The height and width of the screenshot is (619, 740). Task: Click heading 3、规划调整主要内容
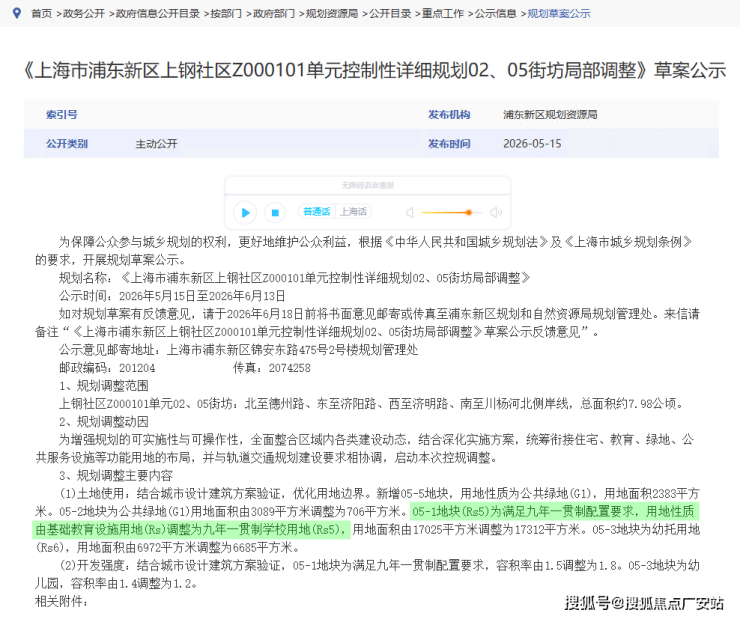pos(116,475)
